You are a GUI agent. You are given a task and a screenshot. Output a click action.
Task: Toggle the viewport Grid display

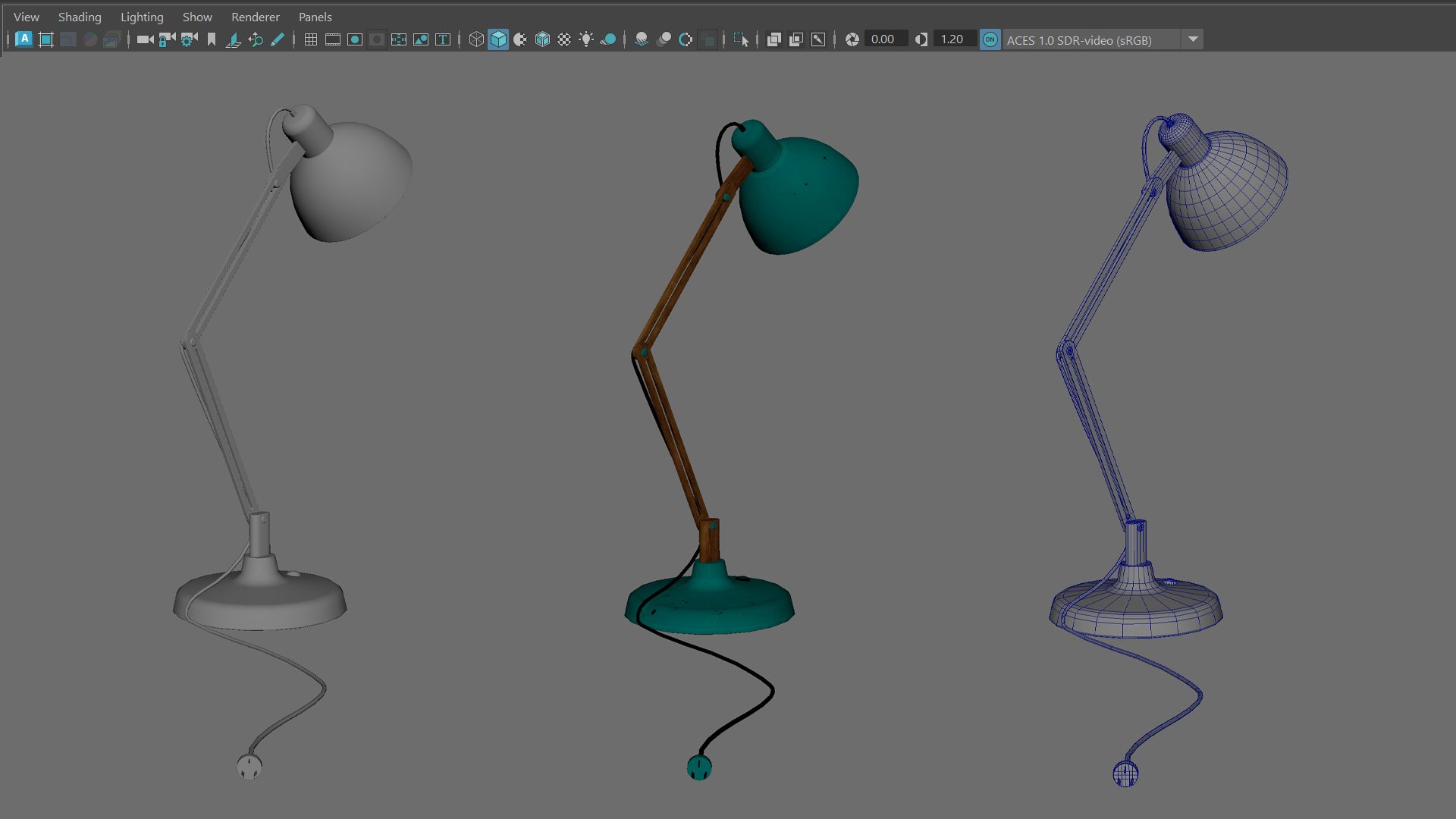pos(311,39)
